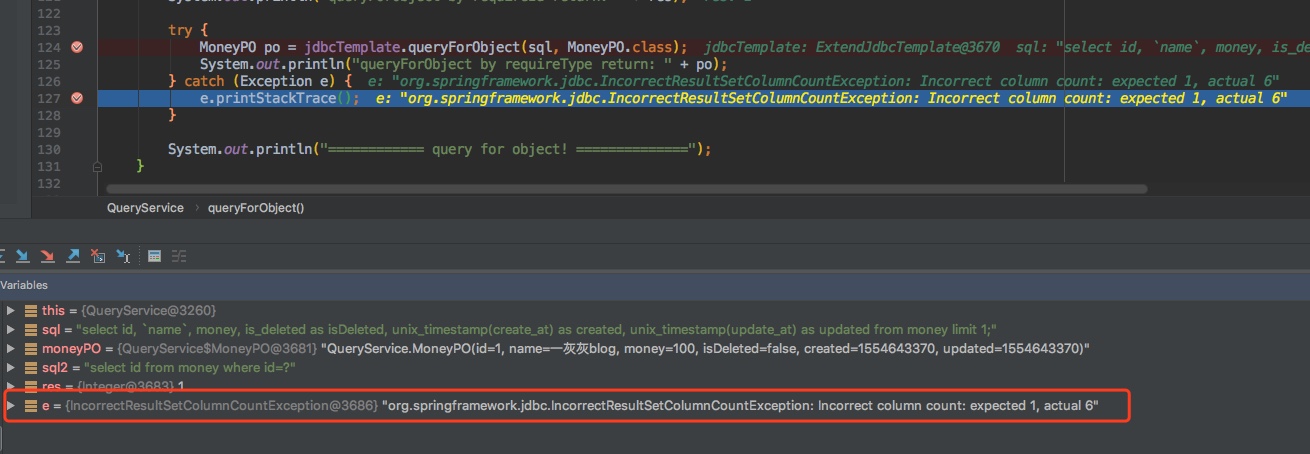Click the Step Into debugger icon
Viewport: 1310px width, 454px height.
click(22, 256)
